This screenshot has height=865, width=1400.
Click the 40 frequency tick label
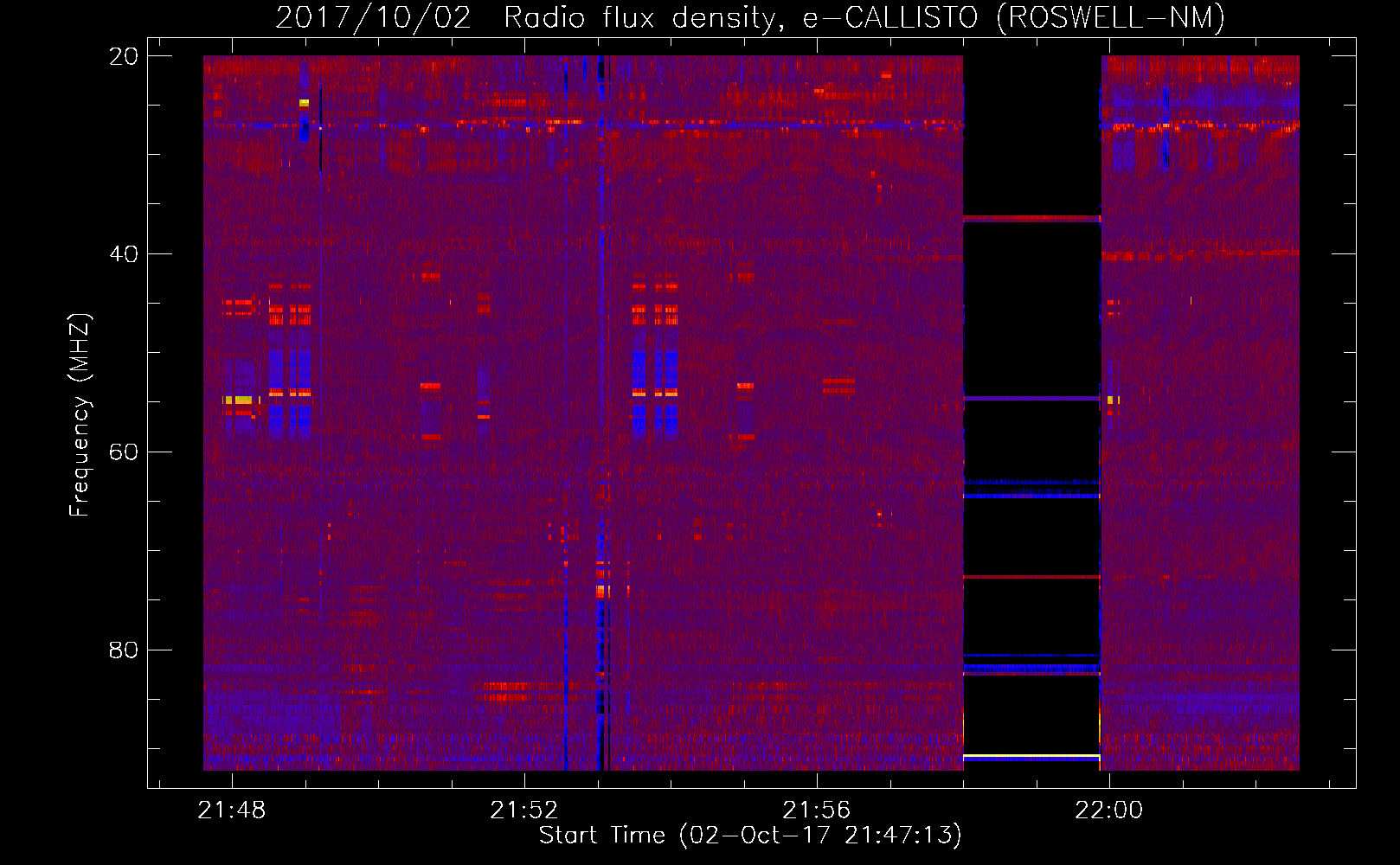(x=123, y=254)
